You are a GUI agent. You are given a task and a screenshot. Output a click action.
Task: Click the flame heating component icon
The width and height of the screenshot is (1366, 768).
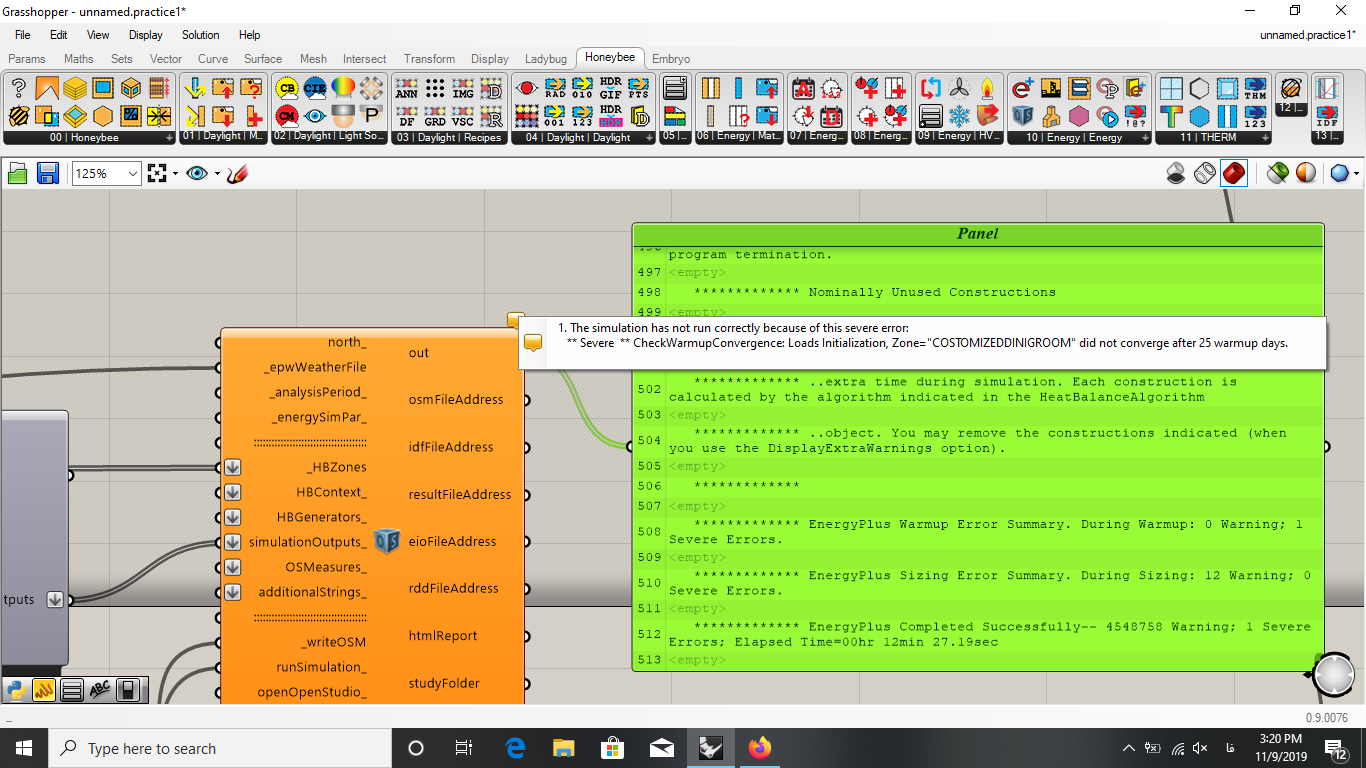(x=988, y=88)
